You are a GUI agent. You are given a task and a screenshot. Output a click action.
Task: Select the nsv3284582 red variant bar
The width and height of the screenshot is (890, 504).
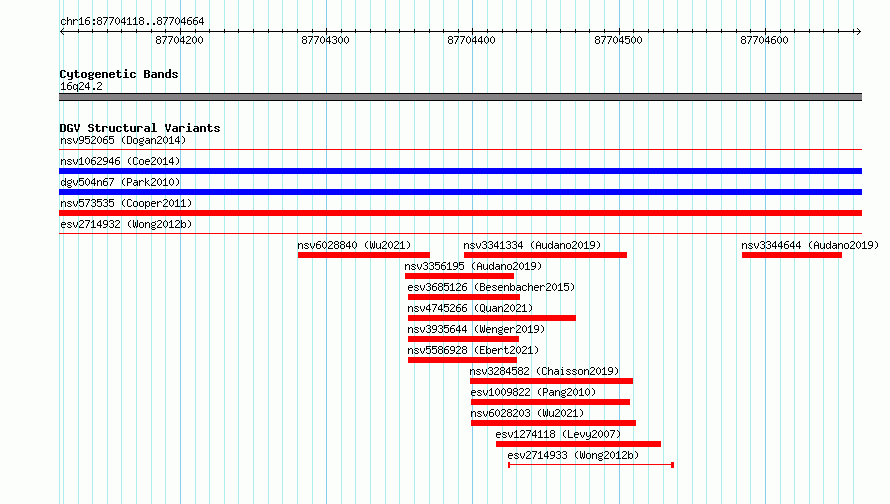551,381
